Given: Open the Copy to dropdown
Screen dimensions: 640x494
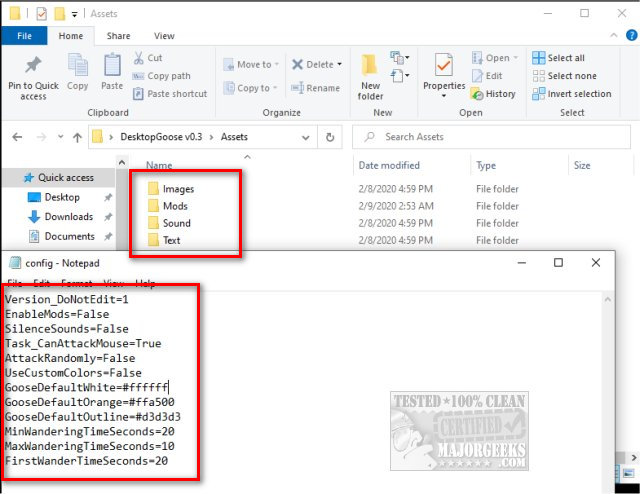Looking at the screenshot, I should (x=250, y=88).
